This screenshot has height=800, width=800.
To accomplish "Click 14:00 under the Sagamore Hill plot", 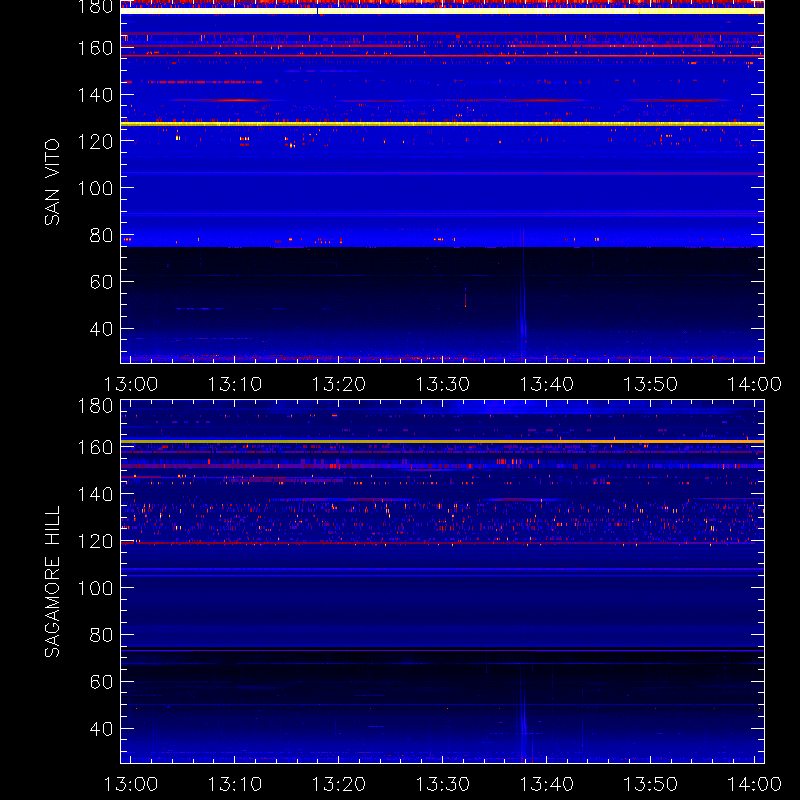I will (755, 784).
